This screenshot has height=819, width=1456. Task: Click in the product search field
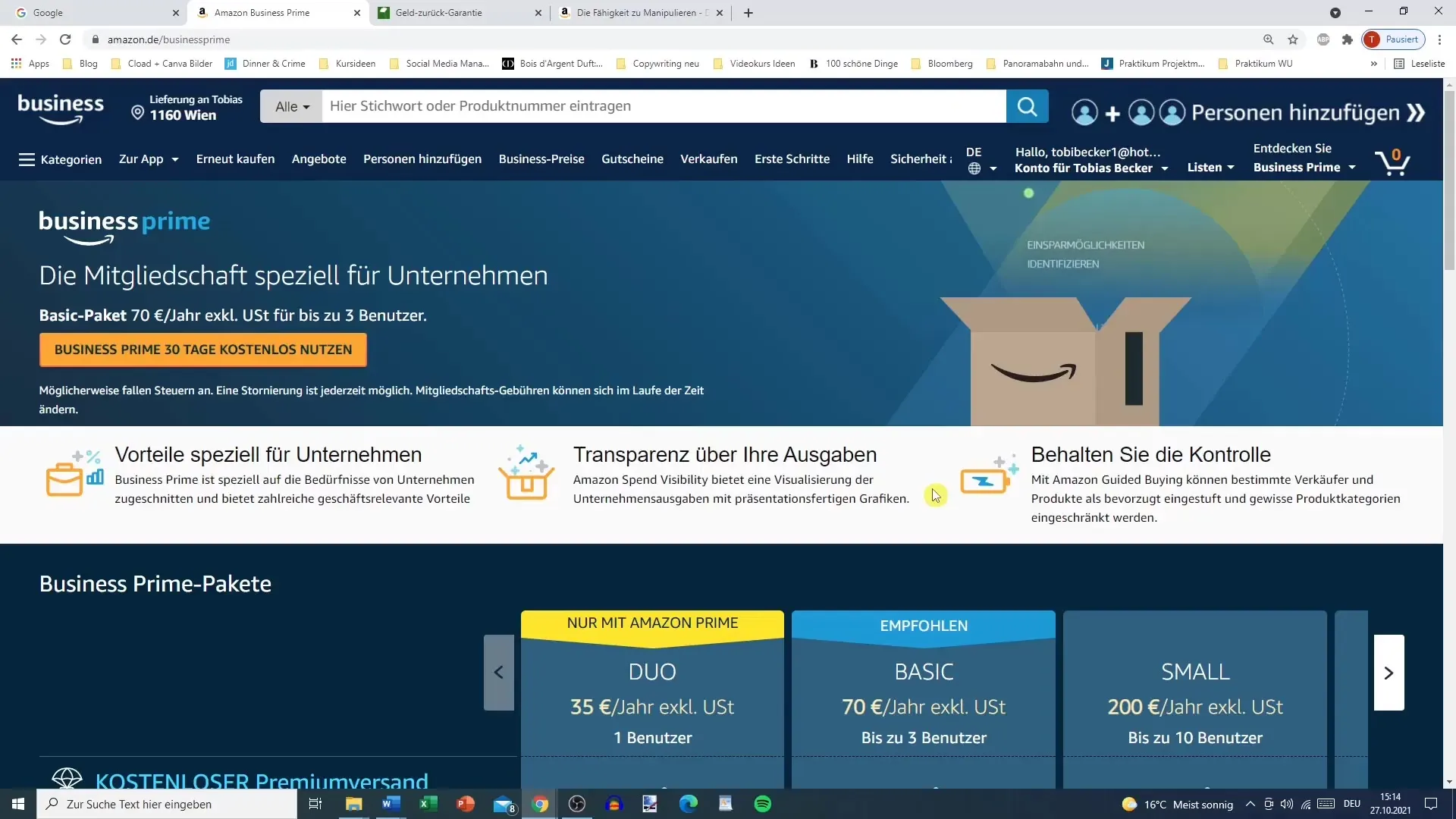[664, 106]
